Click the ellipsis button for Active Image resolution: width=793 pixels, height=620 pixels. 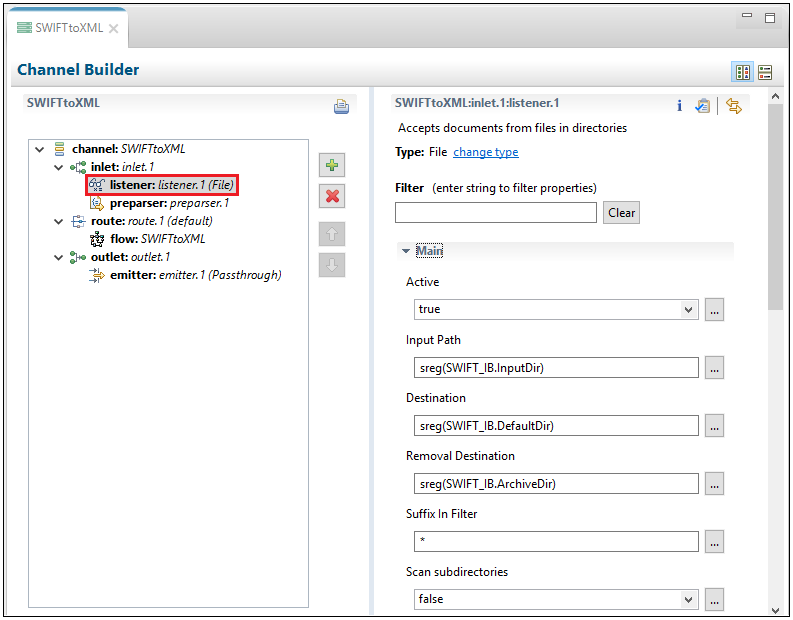[714, 309]
